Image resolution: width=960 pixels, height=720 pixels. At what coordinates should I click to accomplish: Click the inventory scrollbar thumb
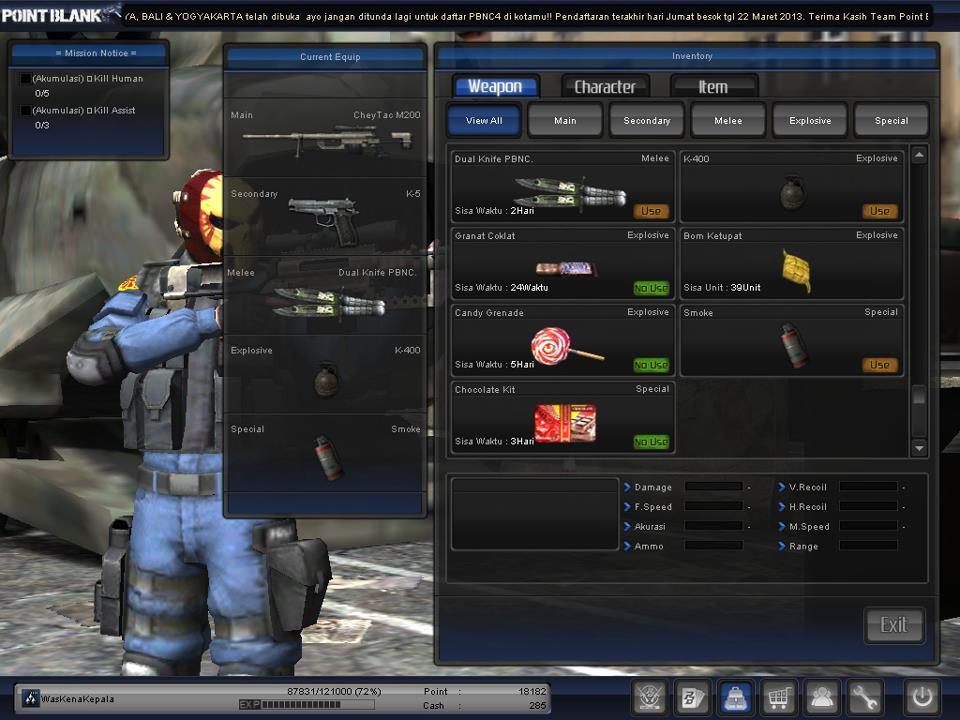point(919,396)
